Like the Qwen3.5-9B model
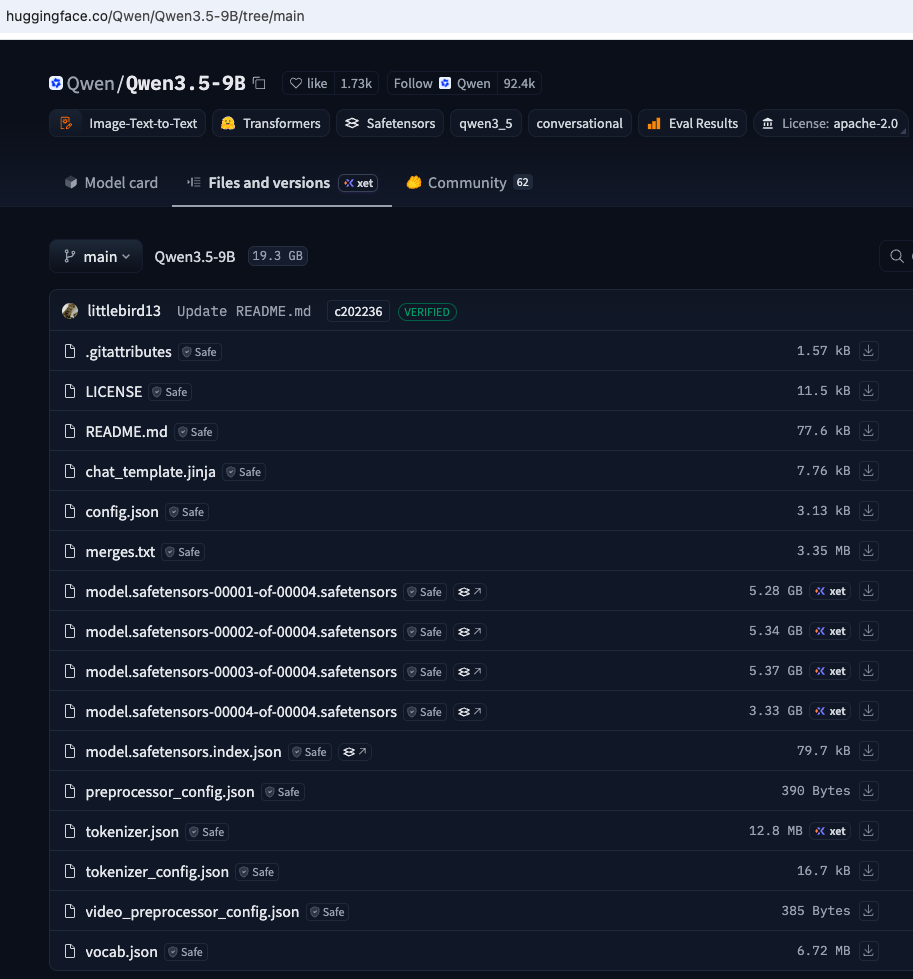 coord(308,84)
